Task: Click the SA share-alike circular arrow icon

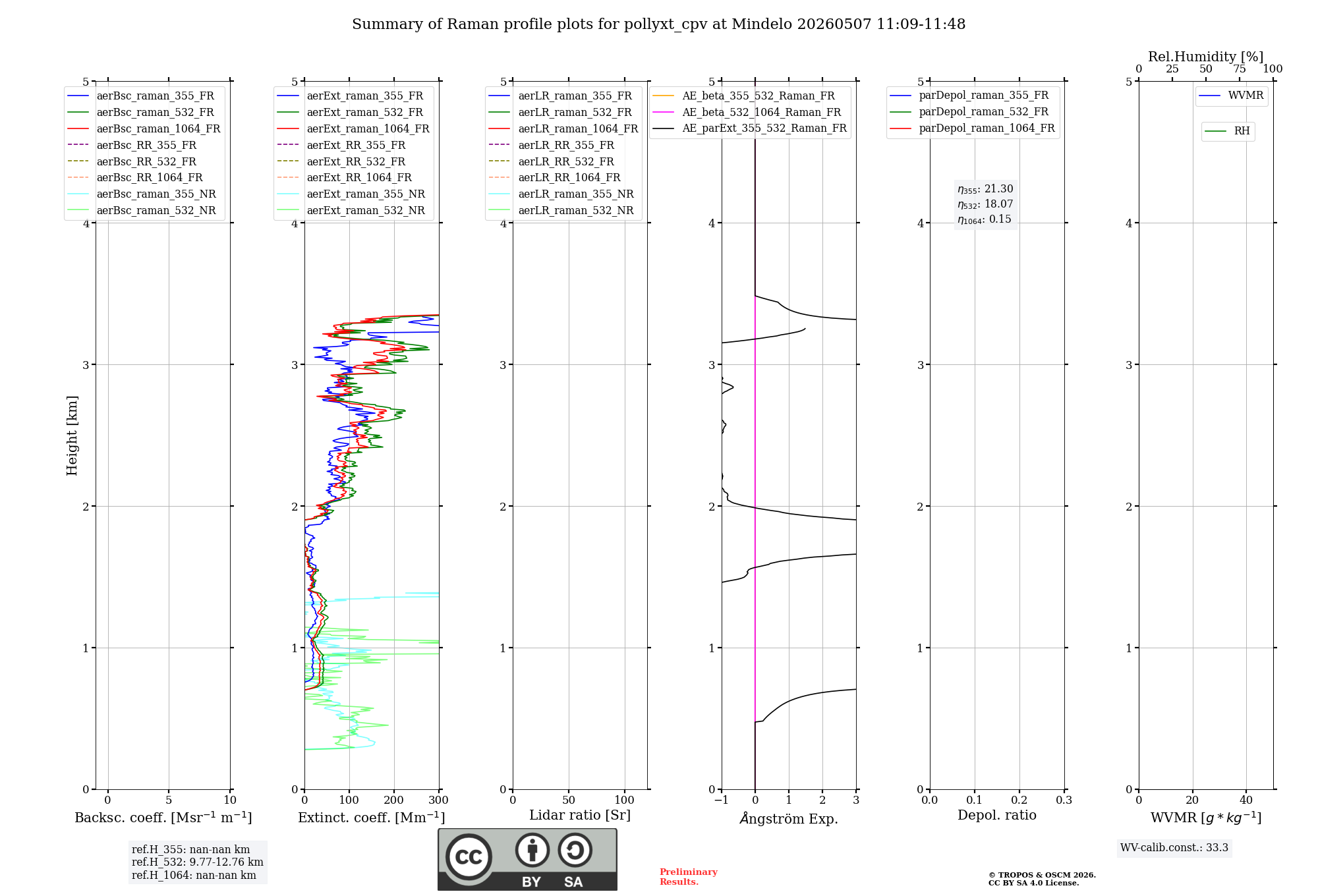Action: (x=575, y=850)
